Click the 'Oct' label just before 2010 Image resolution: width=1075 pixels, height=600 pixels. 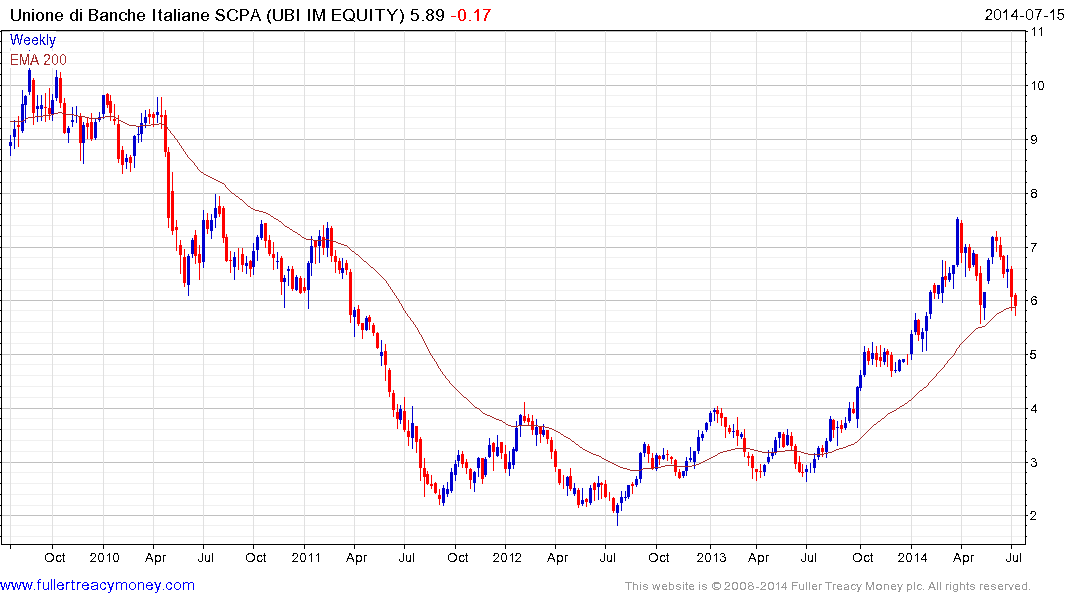[x=55, y=557]
